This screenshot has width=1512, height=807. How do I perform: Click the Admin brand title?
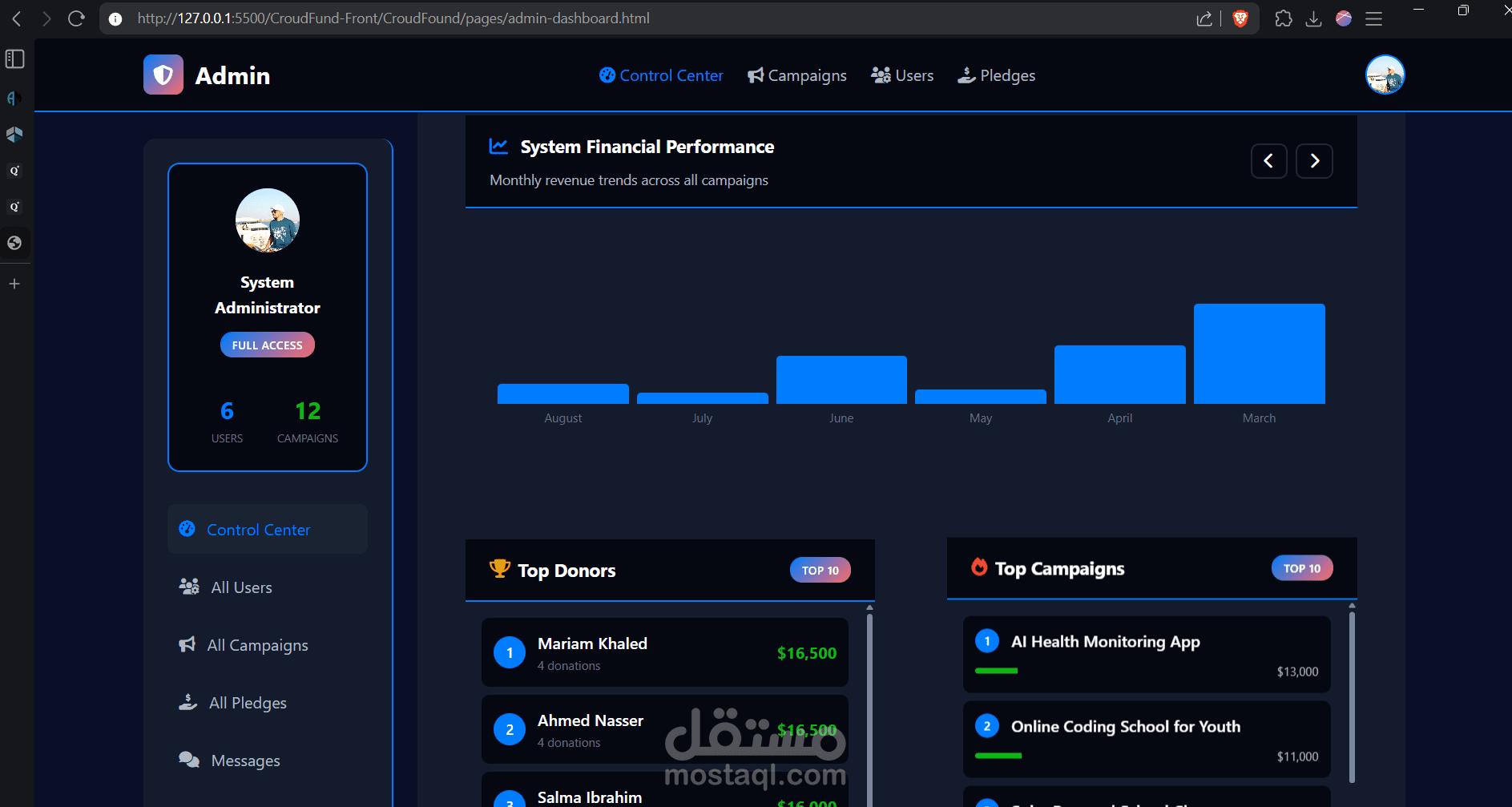(232, 75)
